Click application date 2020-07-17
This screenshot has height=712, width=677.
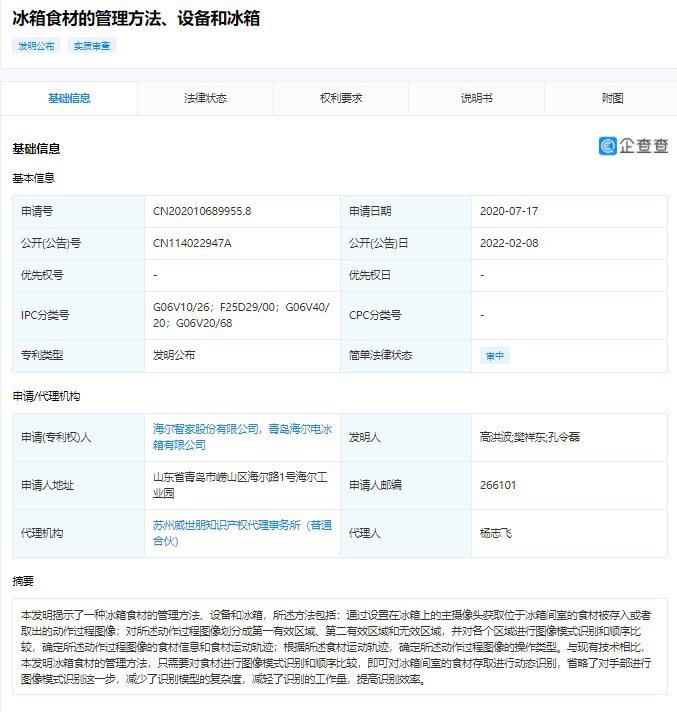click(x=509, y=212)
